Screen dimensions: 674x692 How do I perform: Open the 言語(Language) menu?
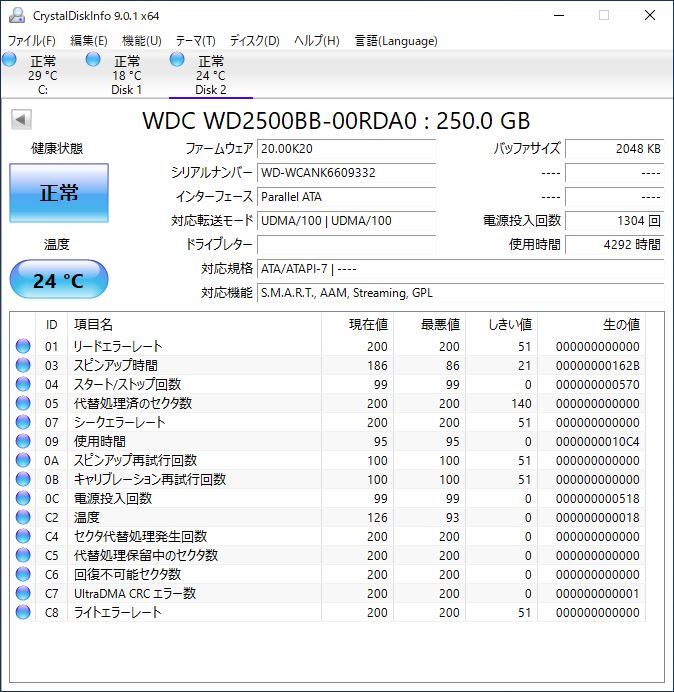pyautogui.click(x=396, y=41)
